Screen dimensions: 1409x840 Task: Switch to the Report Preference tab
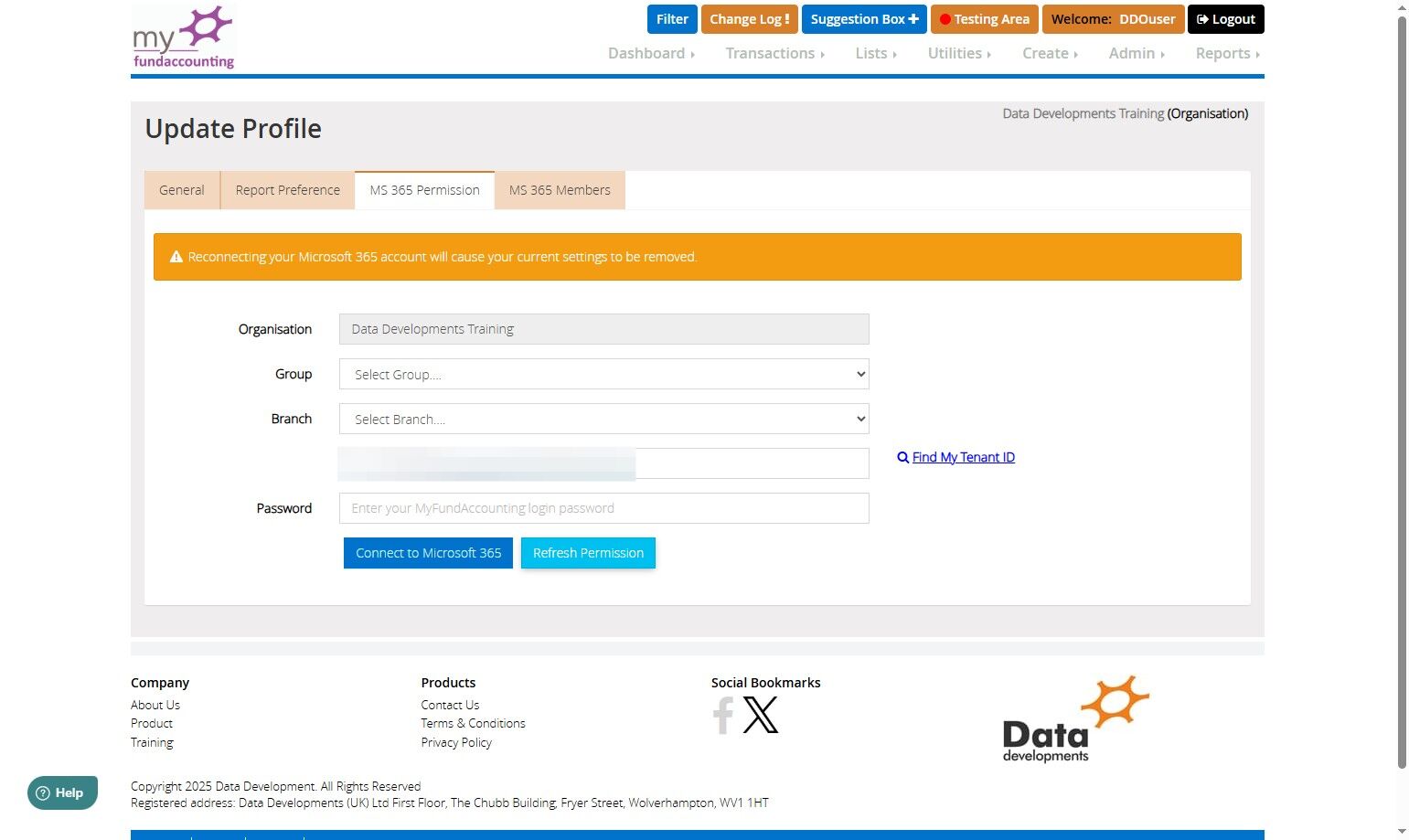tap(288, 190)
